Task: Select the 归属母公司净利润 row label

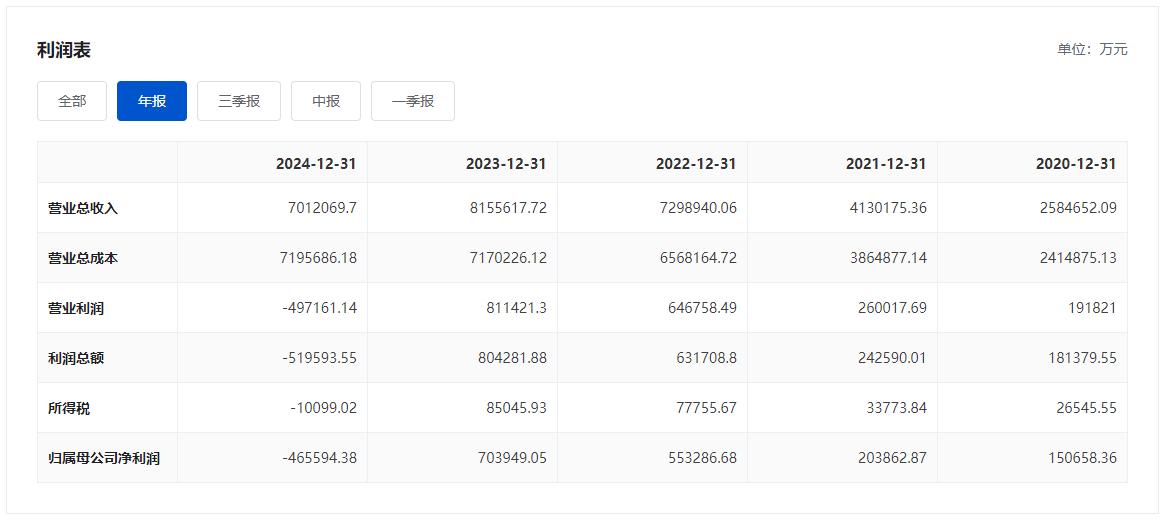Action: click(x=104, y=458)
